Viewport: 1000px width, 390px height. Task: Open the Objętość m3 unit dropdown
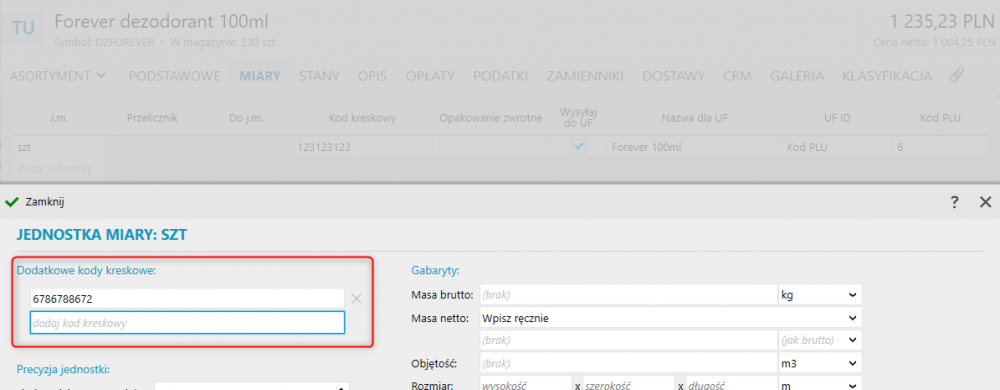pyautogui.click(x=820, y=363)
